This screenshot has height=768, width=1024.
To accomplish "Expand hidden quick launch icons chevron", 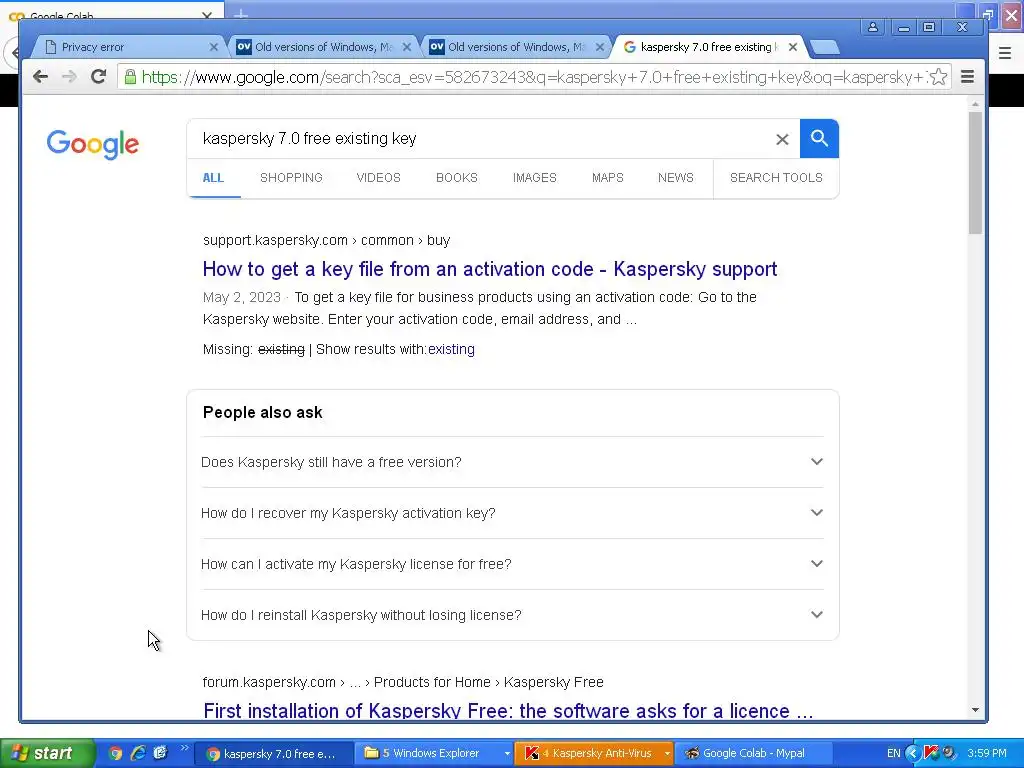I will [x=184, y=748].
